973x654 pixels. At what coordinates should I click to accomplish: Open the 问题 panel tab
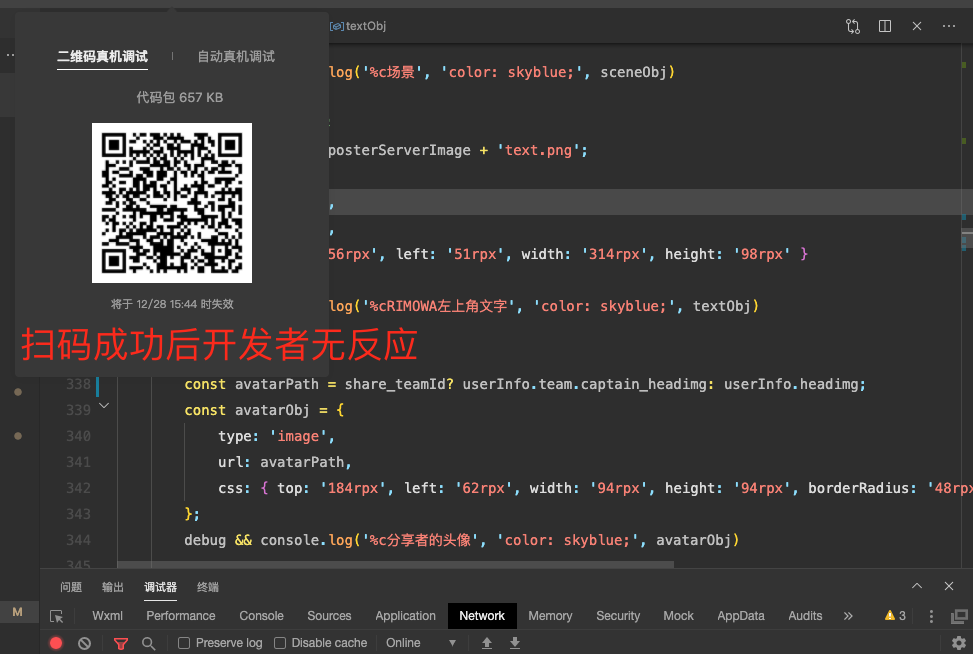click(x=71, y=587)
